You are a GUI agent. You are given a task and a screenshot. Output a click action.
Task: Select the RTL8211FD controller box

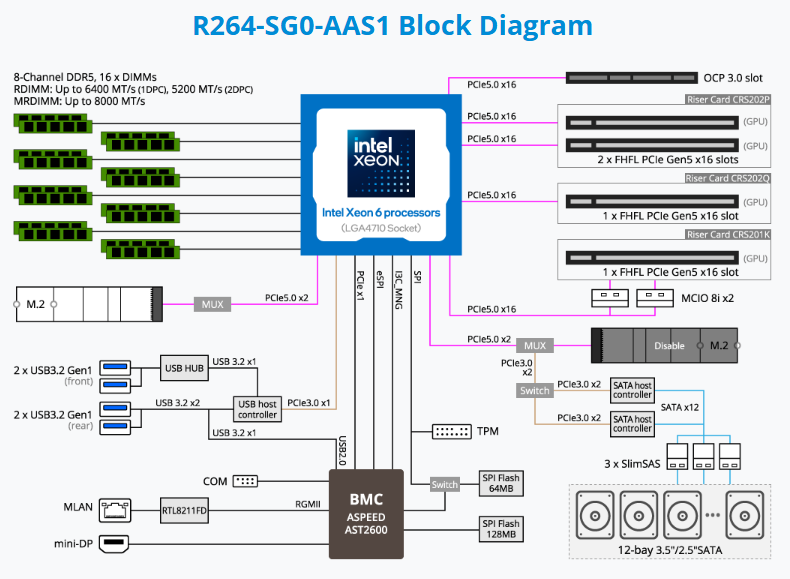[x=183, y=509]
